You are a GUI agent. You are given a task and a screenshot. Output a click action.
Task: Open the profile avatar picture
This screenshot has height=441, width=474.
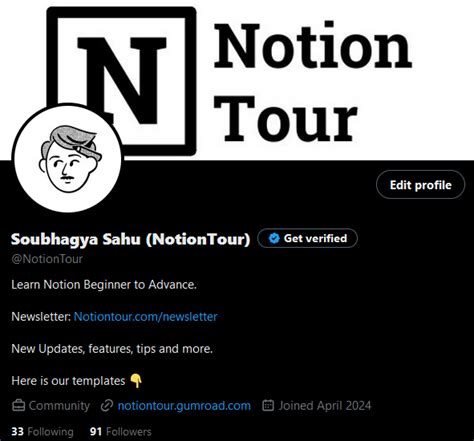tap(68, 158)
